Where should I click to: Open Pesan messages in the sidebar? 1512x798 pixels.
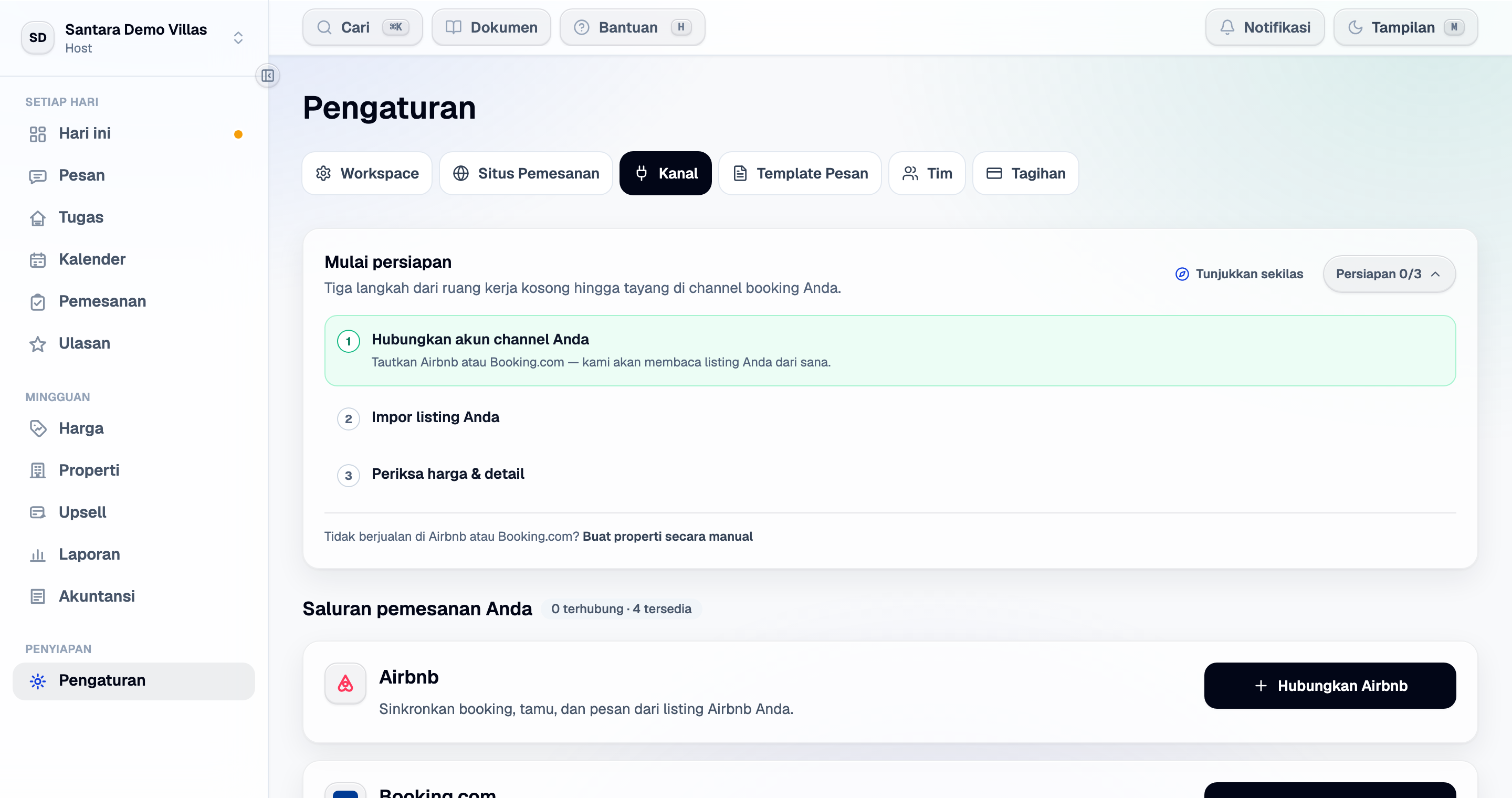coord(134,175)
